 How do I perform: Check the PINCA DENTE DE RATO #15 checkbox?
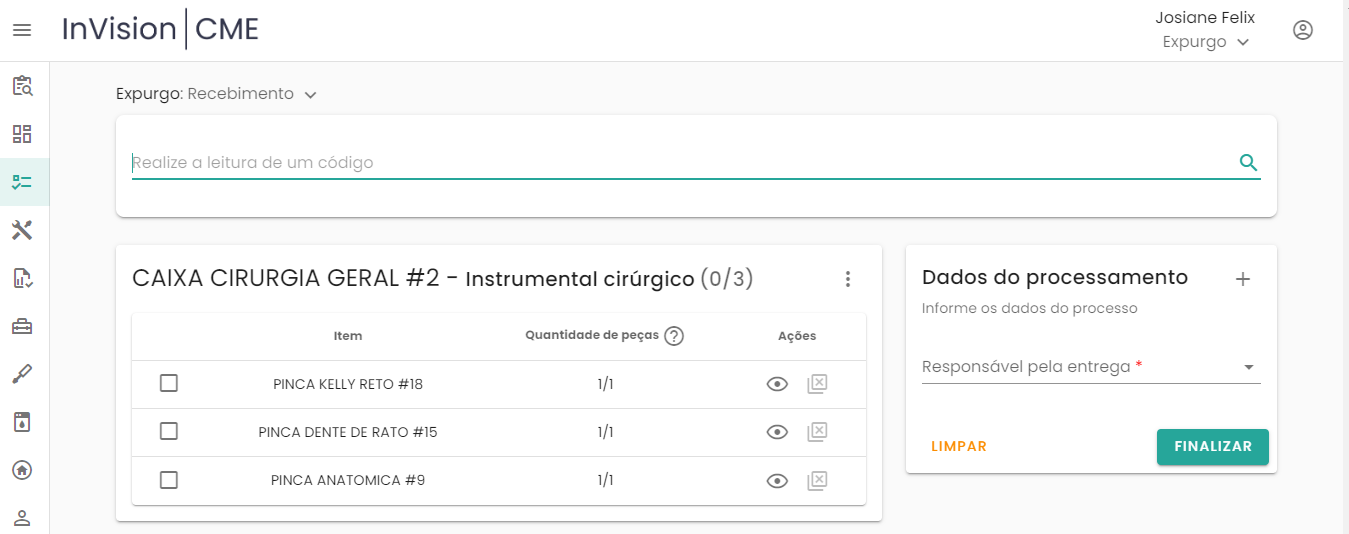(x=169, y=432)
